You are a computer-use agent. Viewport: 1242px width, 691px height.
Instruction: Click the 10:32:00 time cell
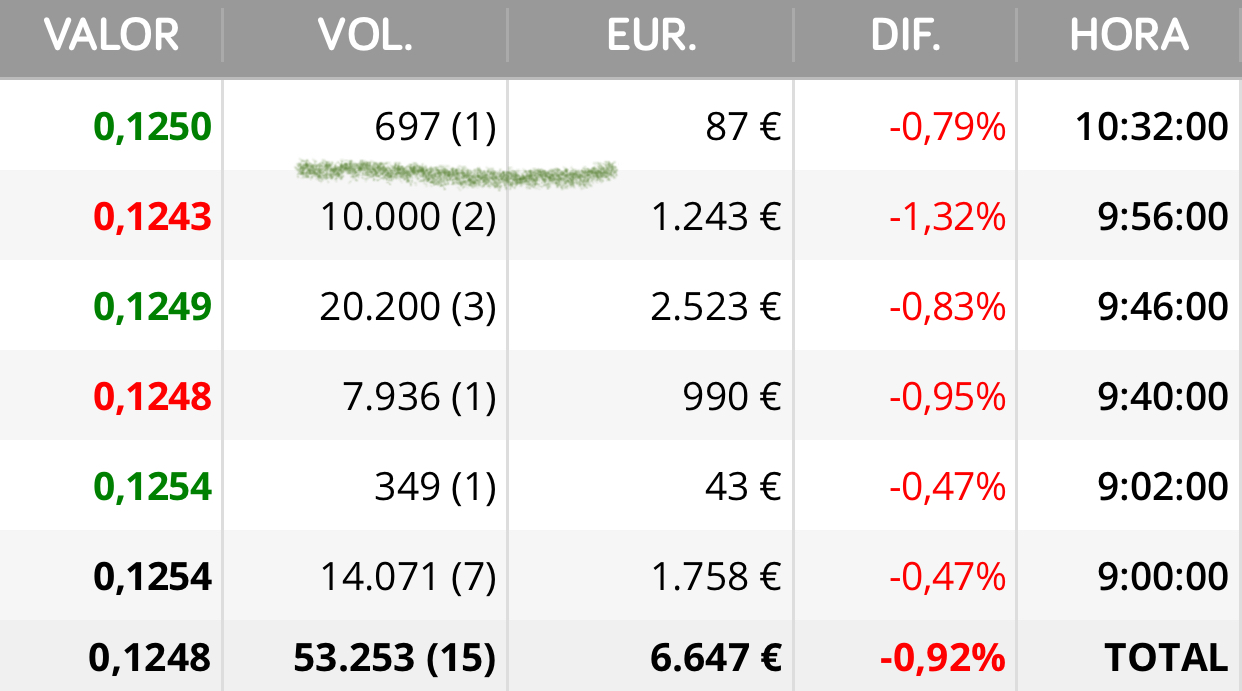(1152, 127)
